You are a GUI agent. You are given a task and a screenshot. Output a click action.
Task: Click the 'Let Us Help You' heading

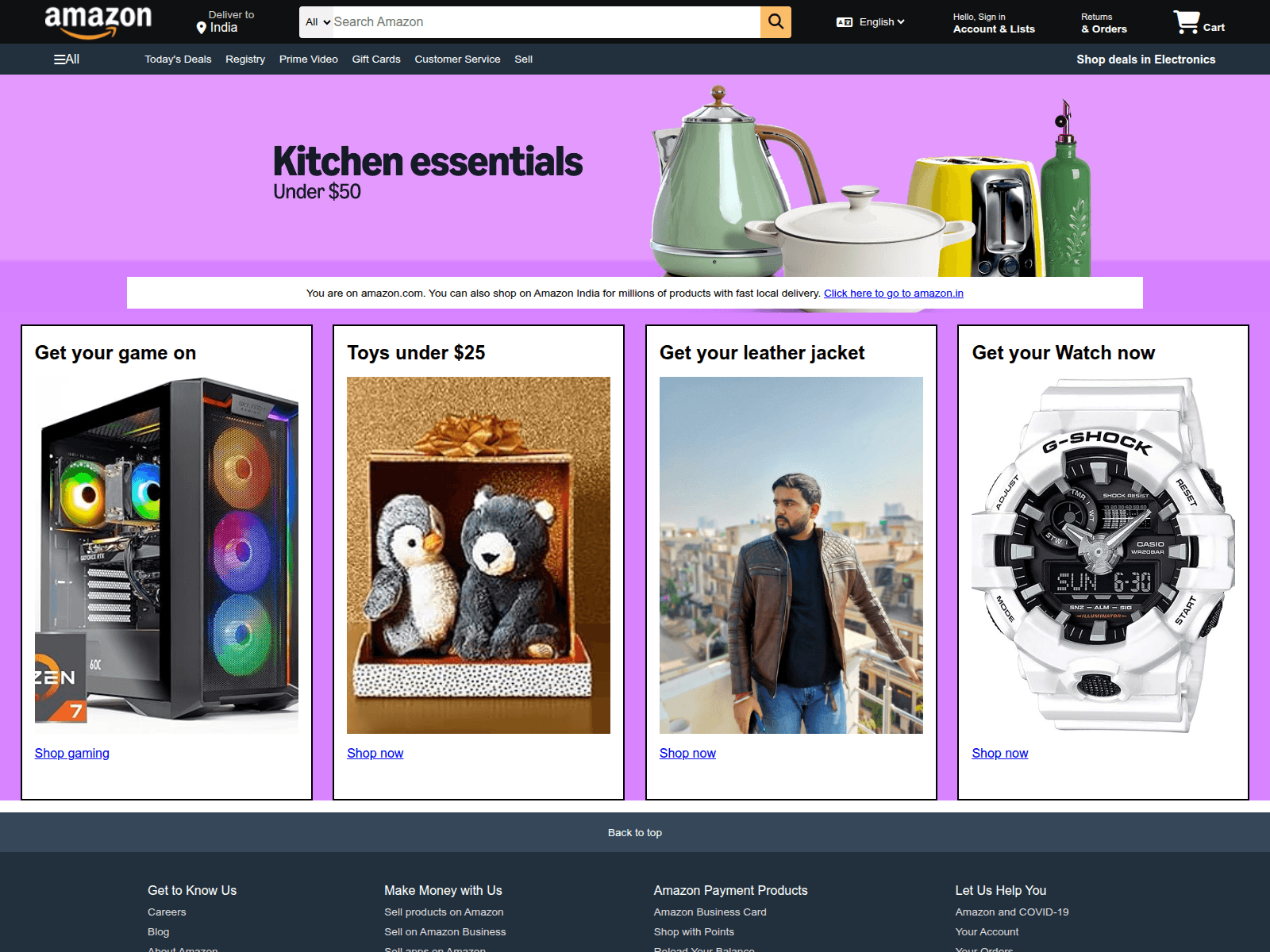1001,891
